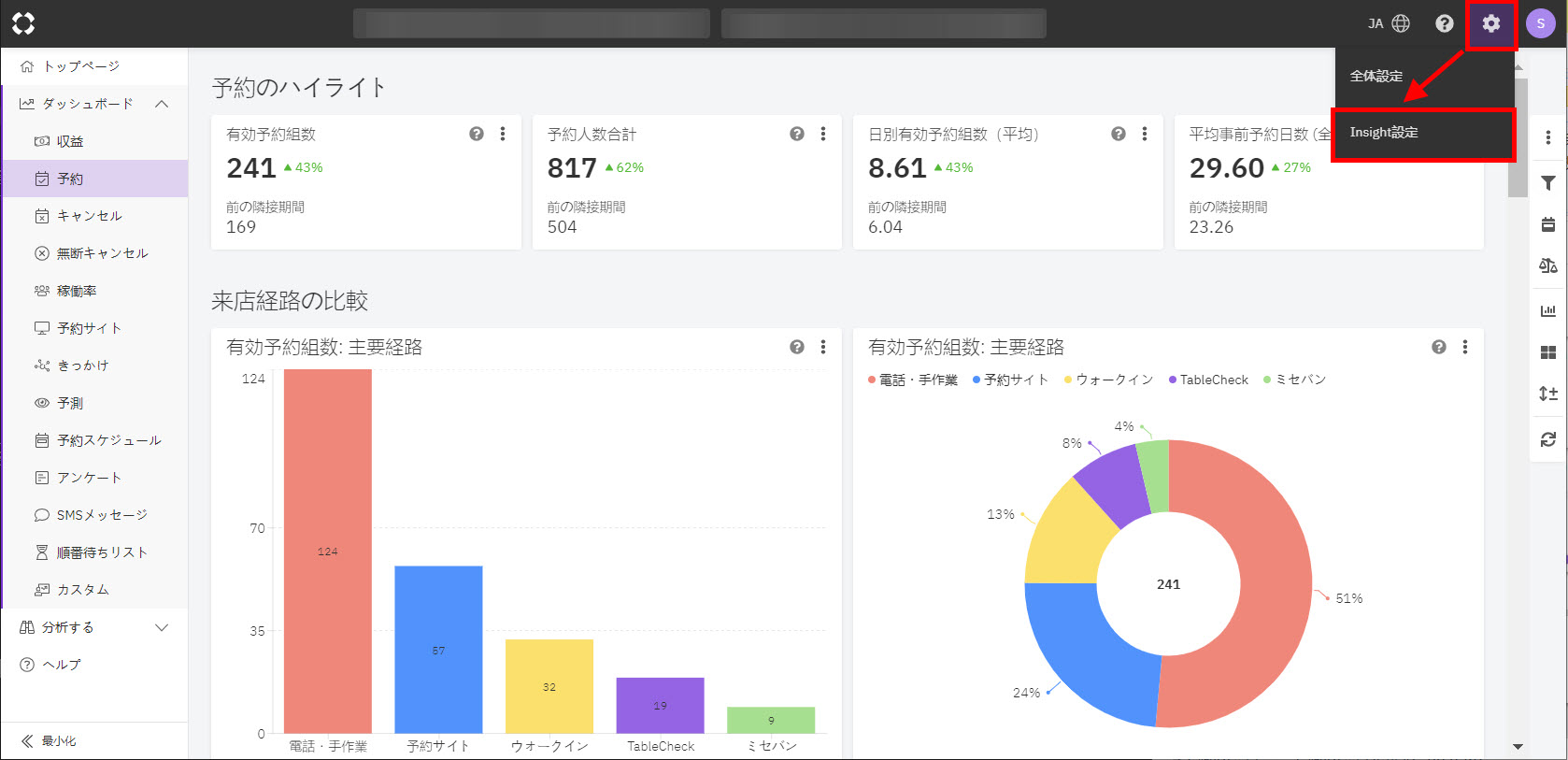Select the grid layout icon in right toolbar
Viewport: 1568px width, 760px height.
[x=1547, y=352]
